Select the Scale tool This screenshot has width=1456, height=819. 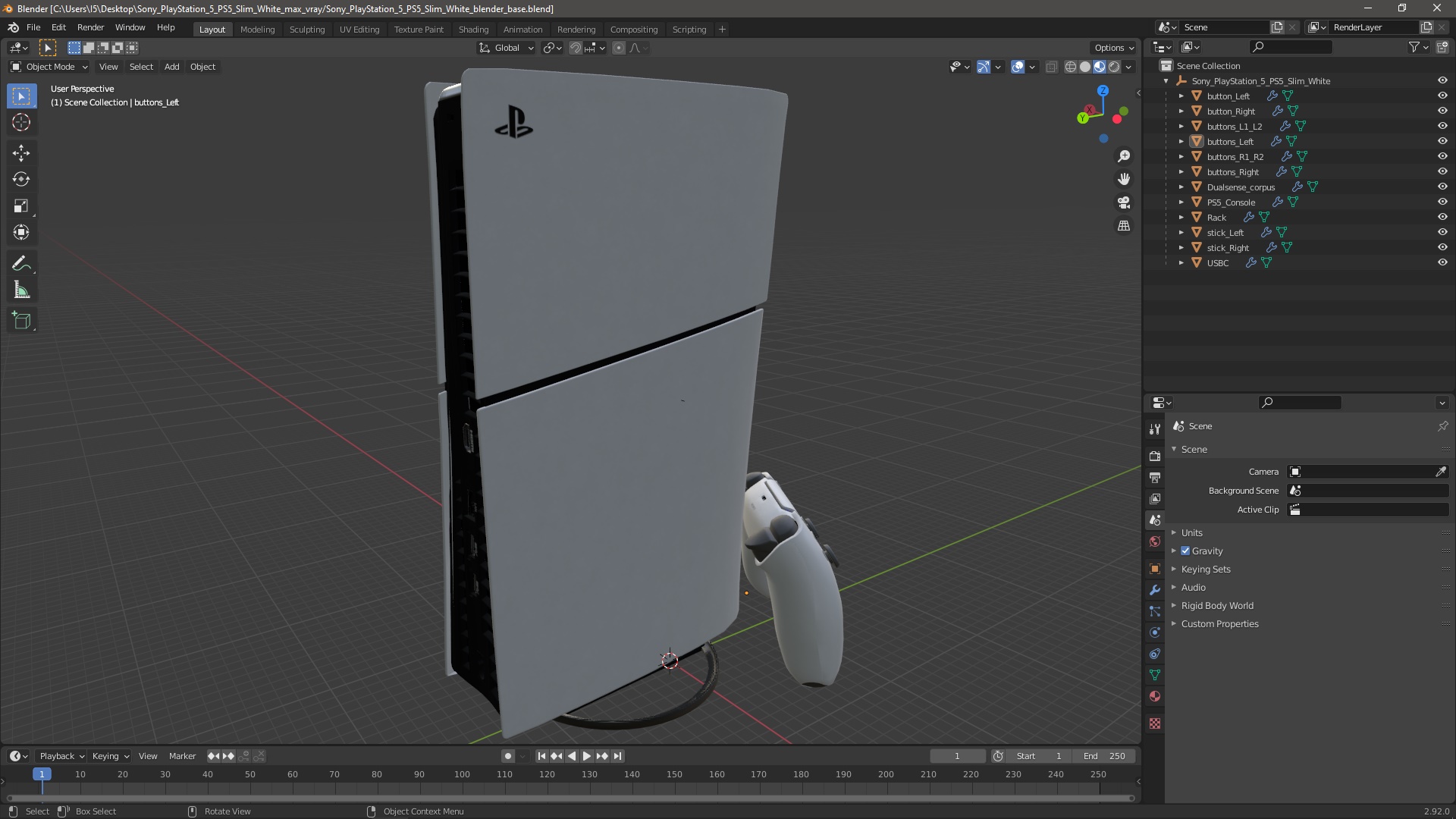pyautogui.click(x=21, y=206)
